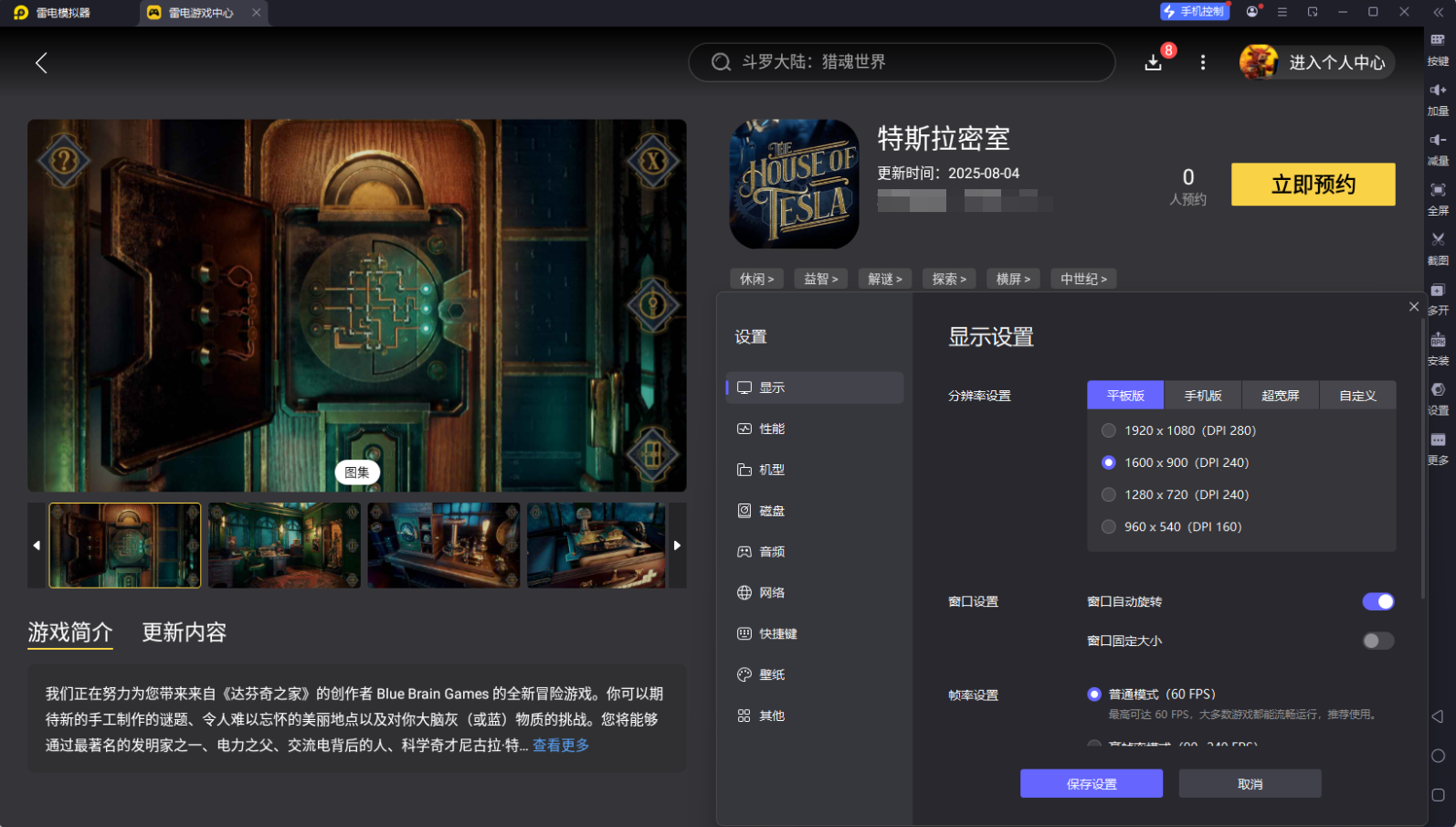Open 其他 settings section

click(815, 716)
